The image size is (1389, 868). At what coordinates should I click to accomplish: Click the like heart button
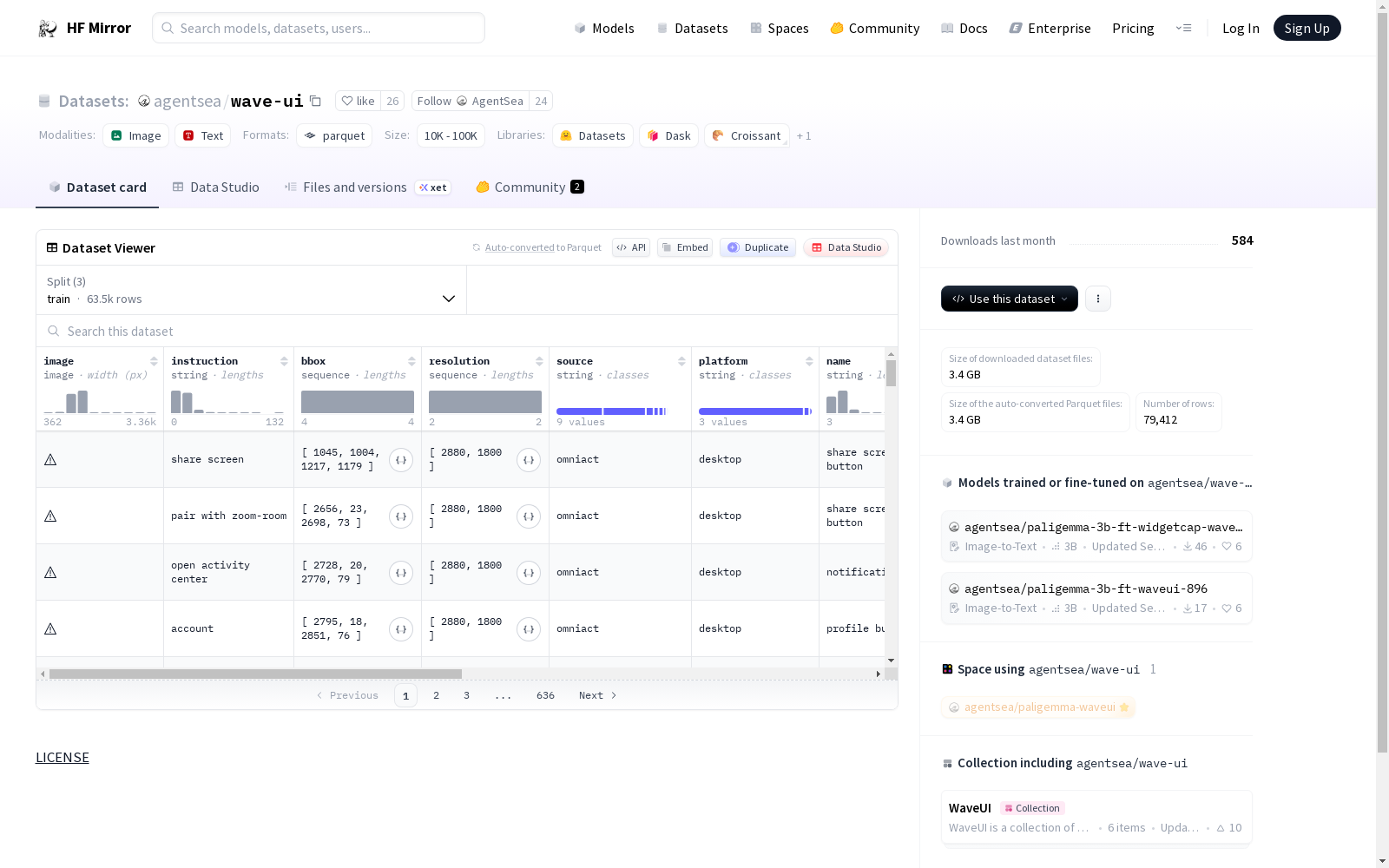click(358, 102)
